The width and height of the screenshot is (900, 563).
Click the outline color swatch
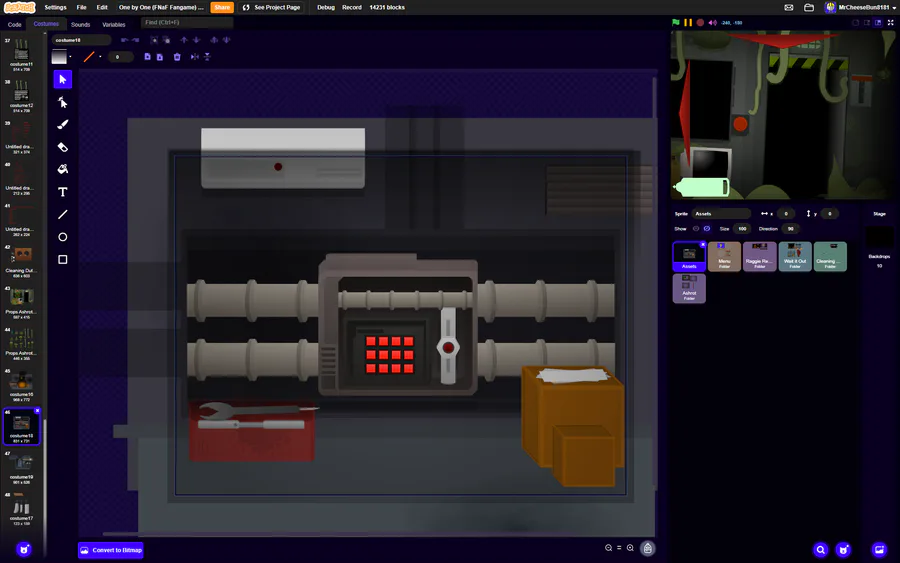(x=89, y=57)
